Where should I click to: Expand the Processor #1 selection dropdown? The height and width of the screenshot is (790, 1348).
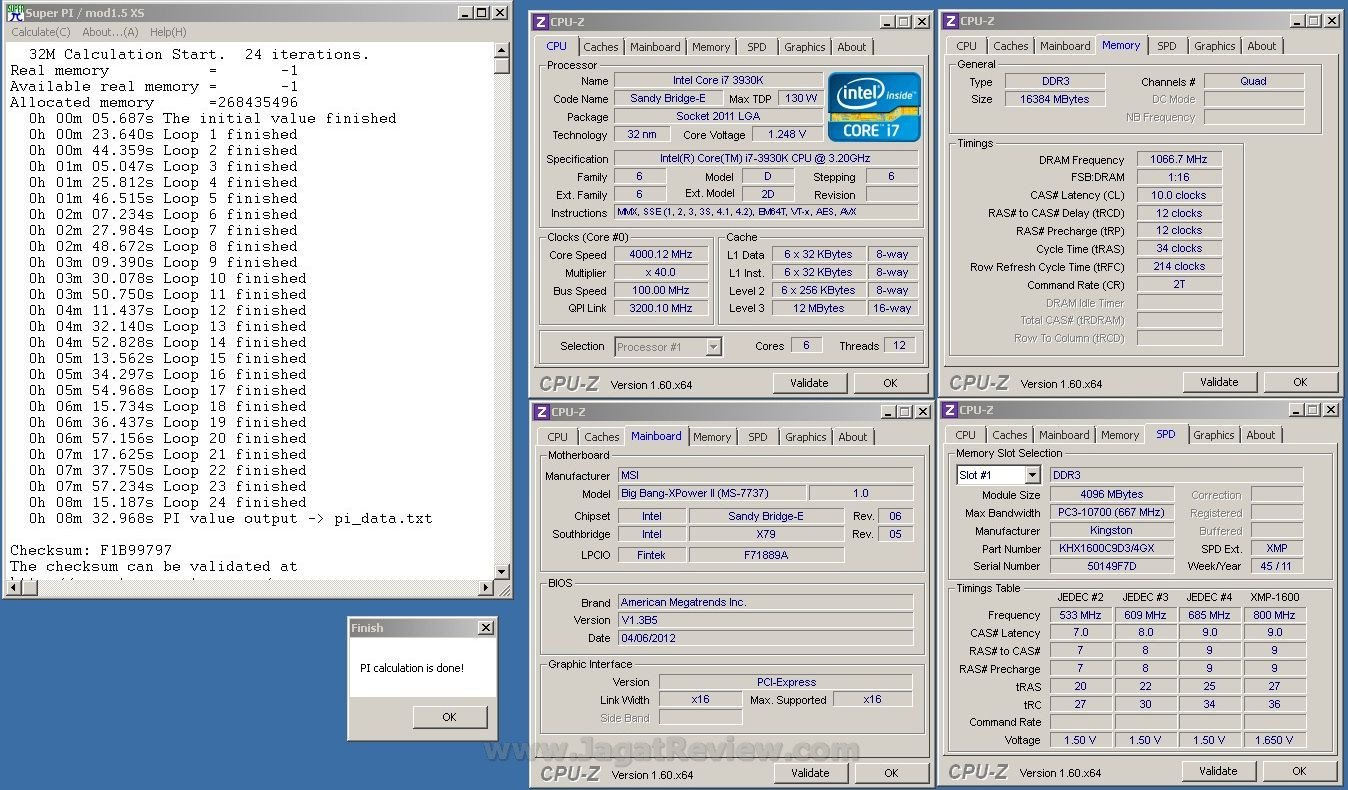point(713,347)
